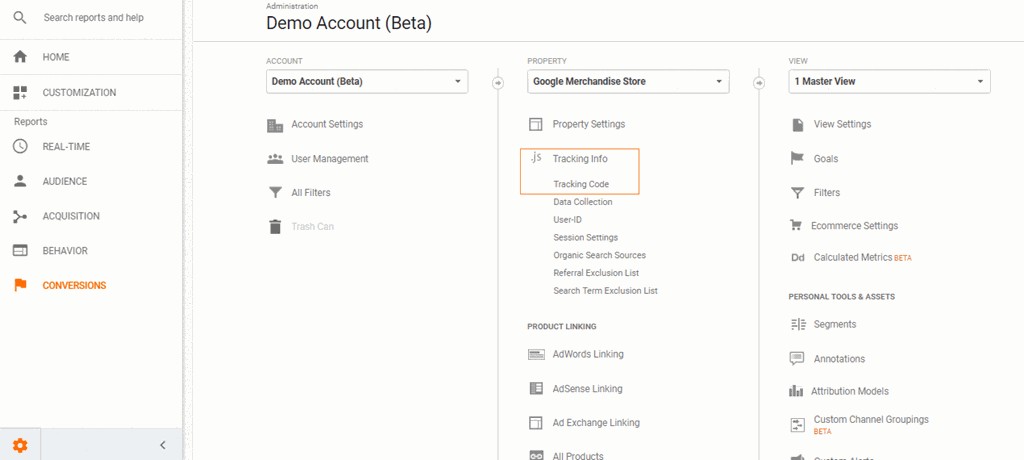
Task: Click the All Filters funnel icon
Action: click(x=275, y=193)
